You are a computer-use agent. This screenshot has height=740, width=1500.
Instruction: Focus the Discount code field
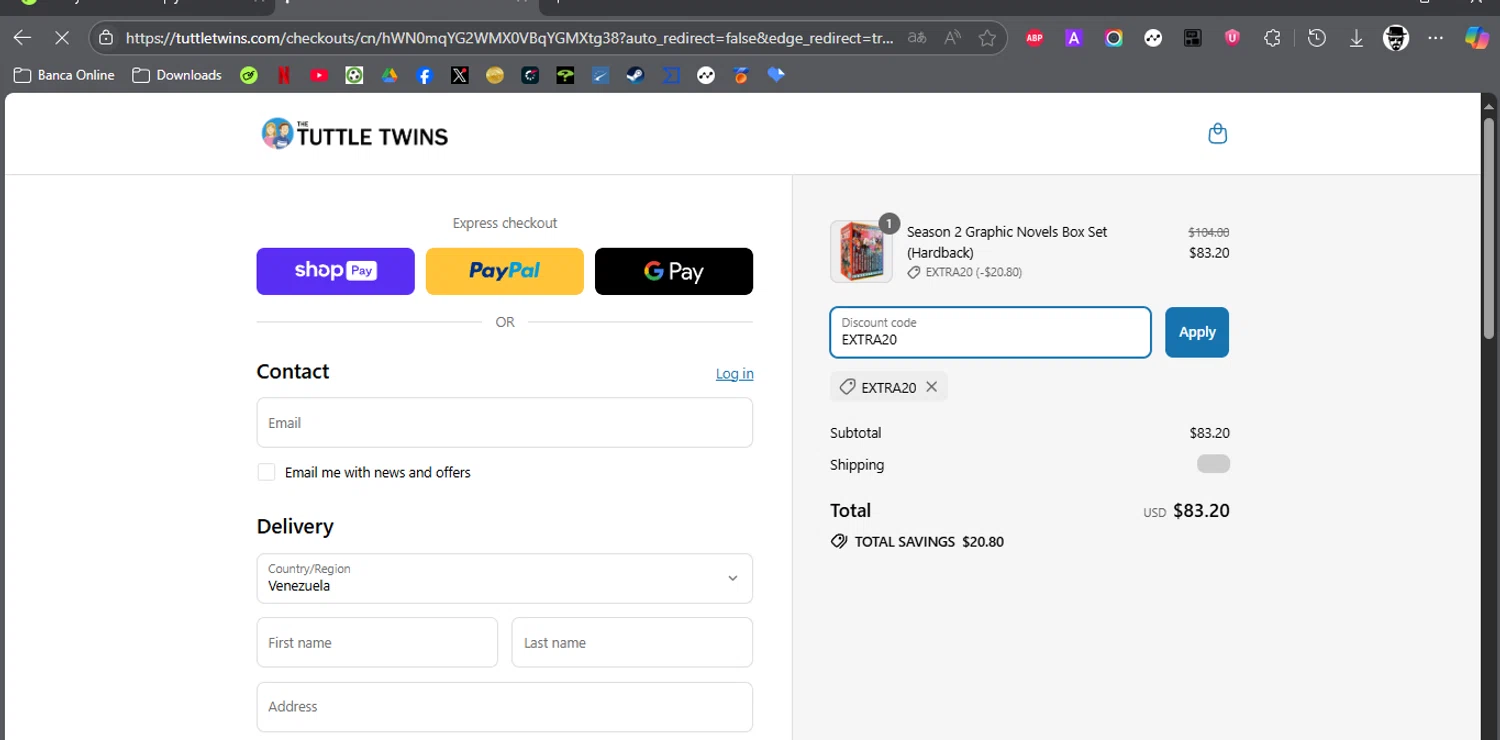990,332
